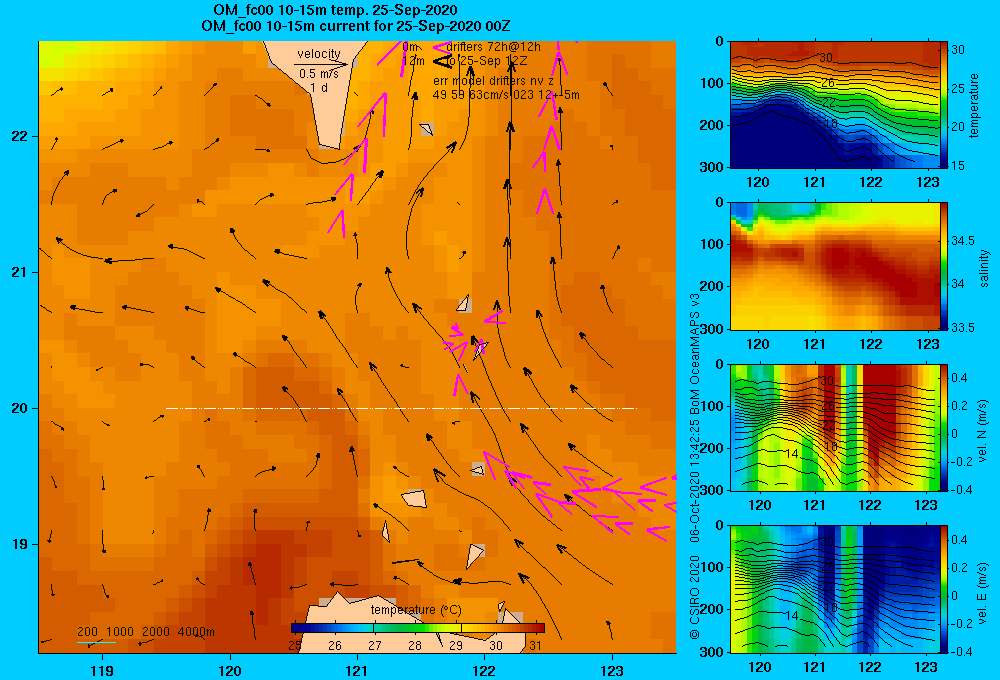This screenshot has height=680, width=1000.
Task: Open the vel. E depth-section panel
Action: (x=834, y=589)
